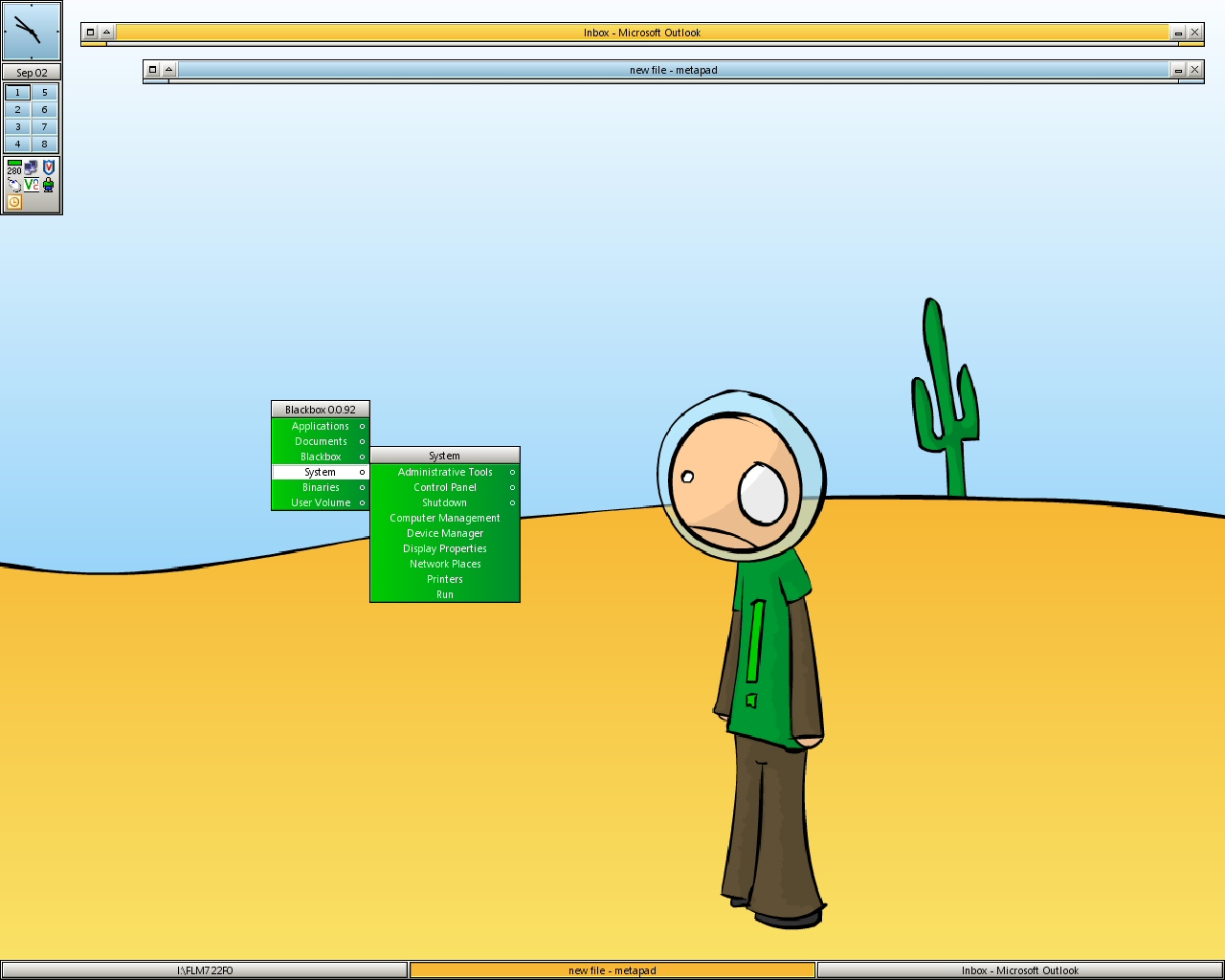The height and width of the screenshot is (980, 1225).
Task: Roll up the metapad window with the shade arrow
Action: [169, 70]
